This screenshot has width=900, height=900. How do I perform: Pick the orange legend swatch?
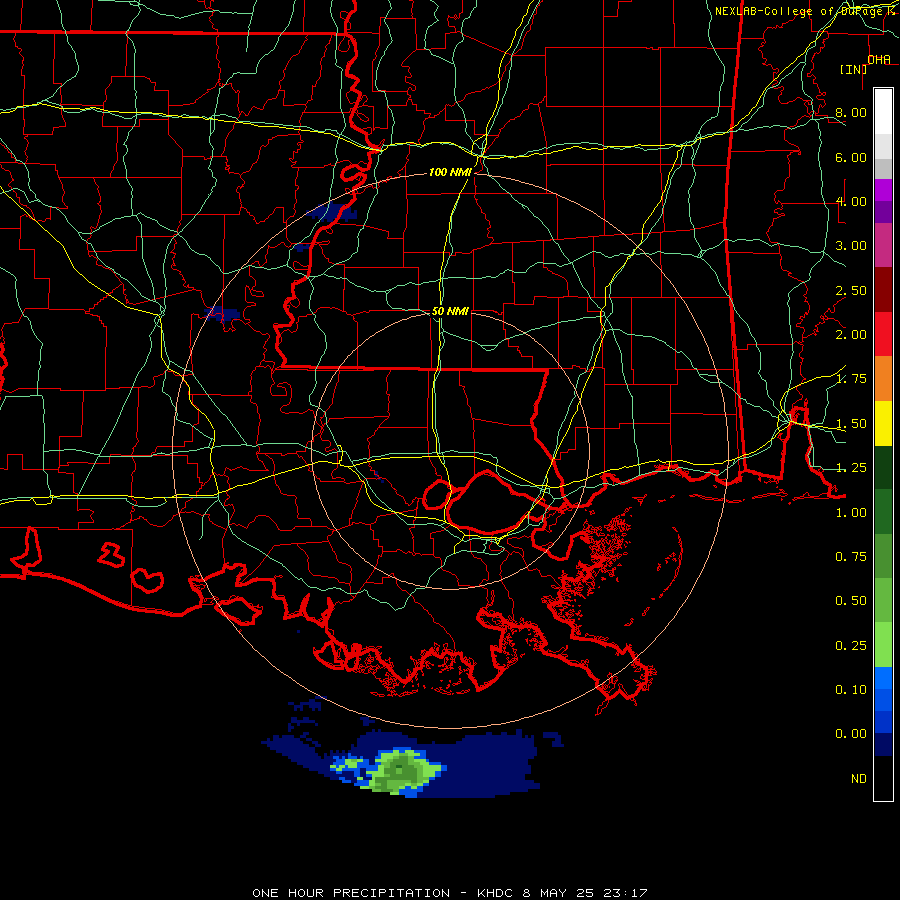(x=883, y=379)
